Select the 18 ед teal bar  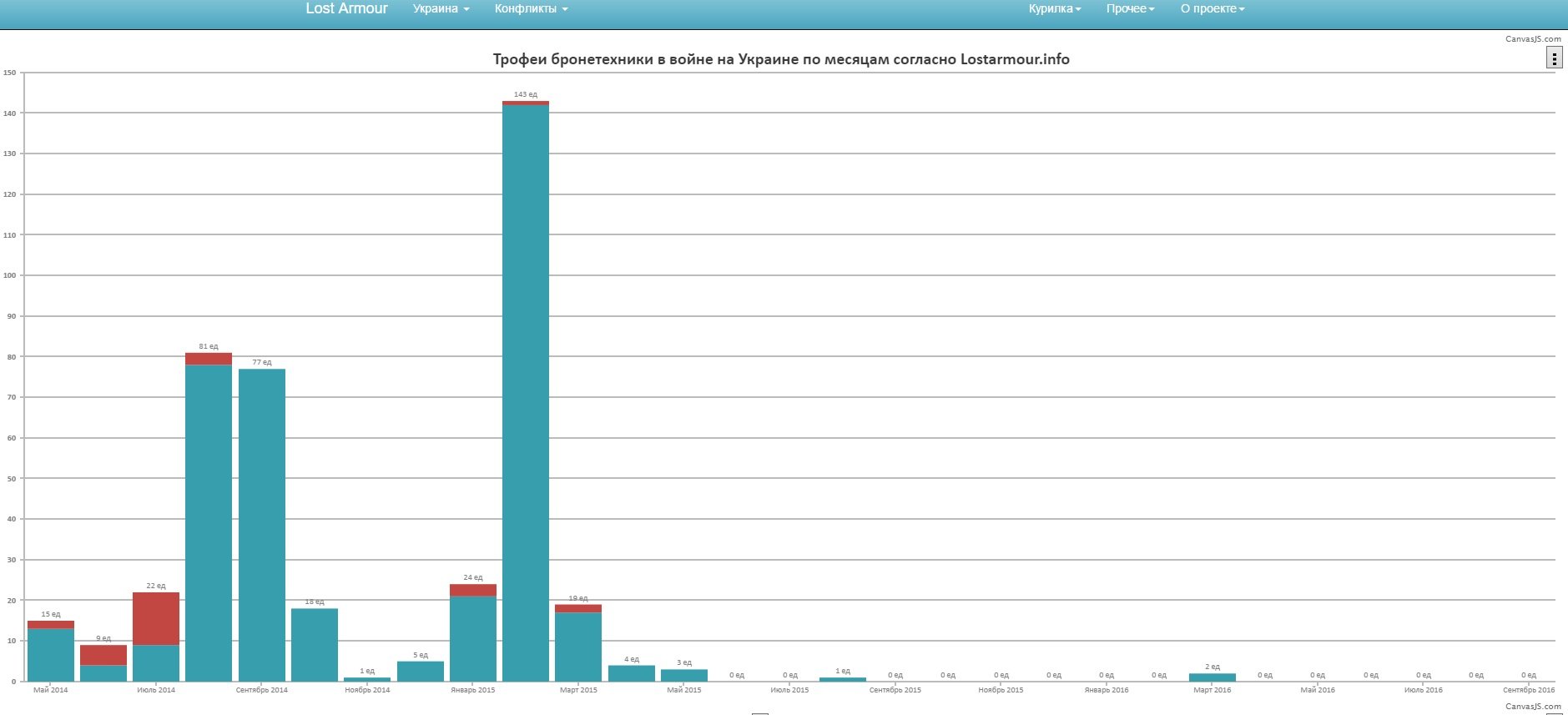click(315, 645)
